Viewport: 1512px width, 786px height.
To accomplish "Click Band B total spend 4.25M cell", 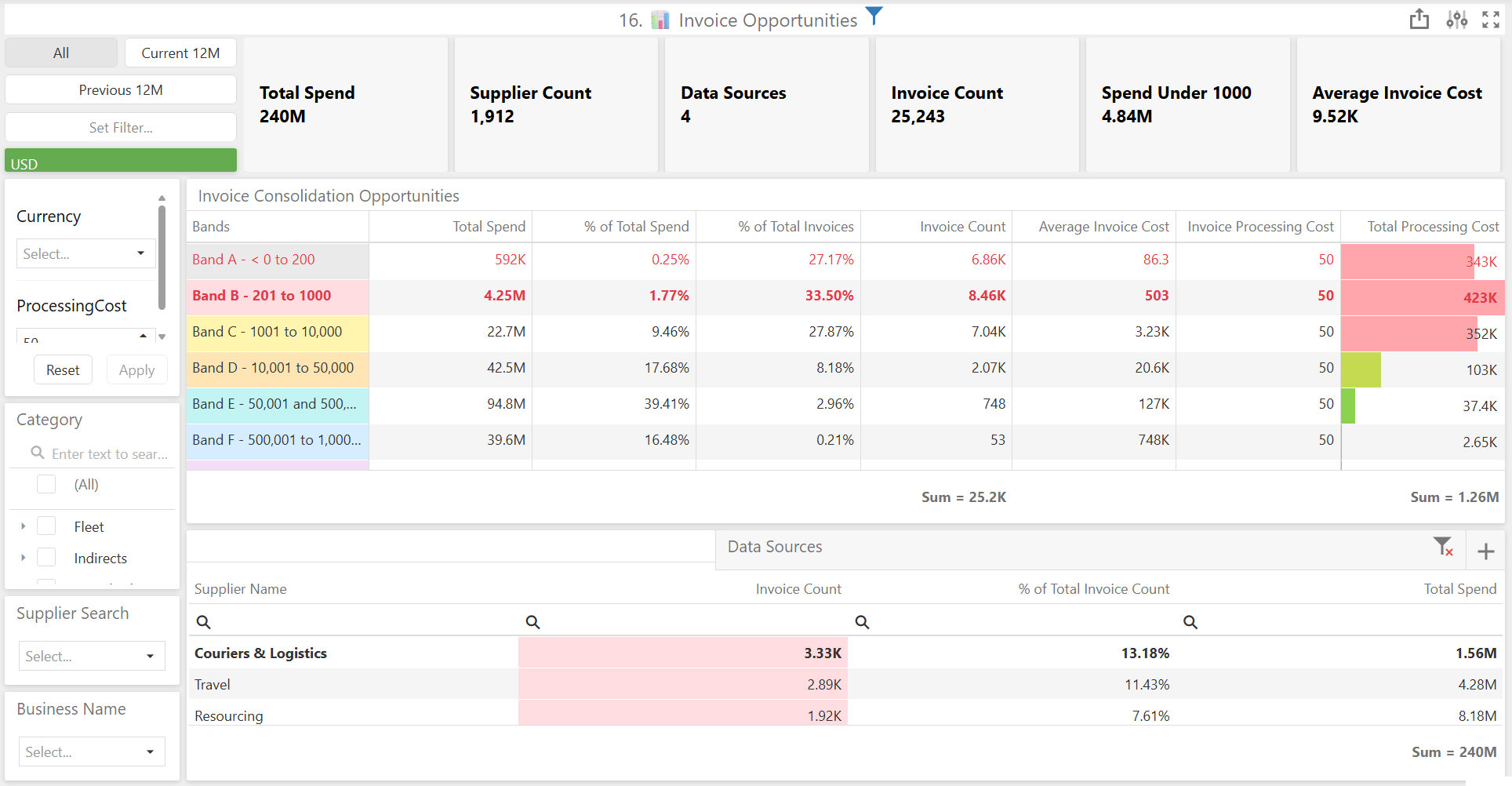I will tap(451, 296).
